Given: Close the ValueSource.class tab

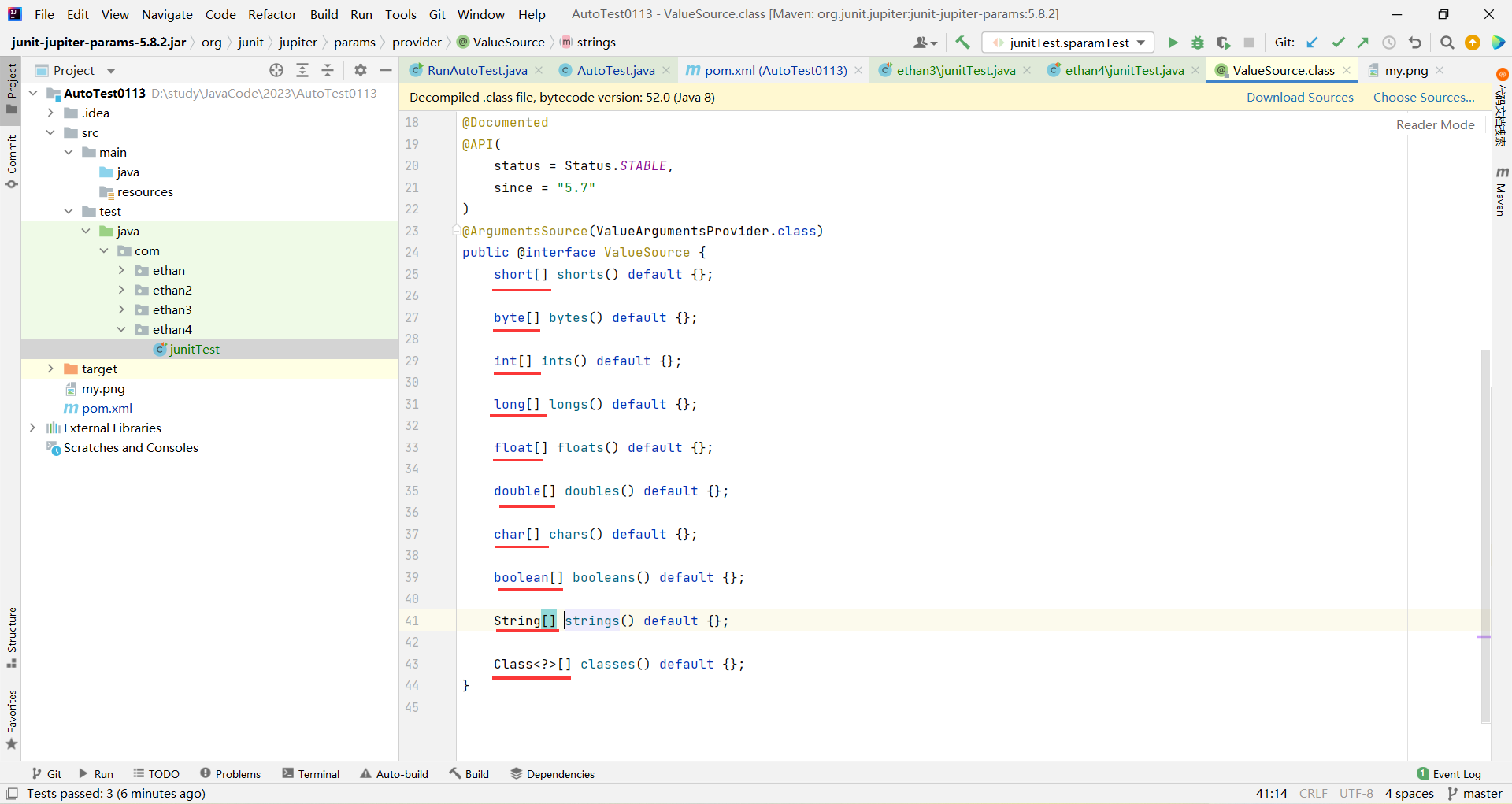Looking at the screenshot, I should [x=1347, y=70].
